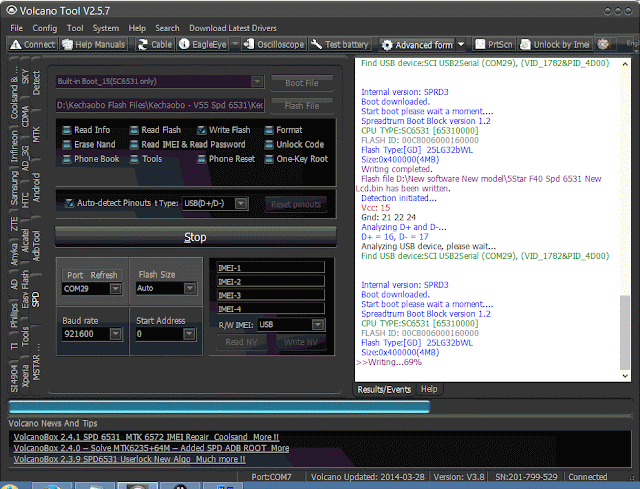Open the R/W IMEI USB dropdown
Image resolution: width=640 pixels, height=489 pixels.
coord(318,325)
